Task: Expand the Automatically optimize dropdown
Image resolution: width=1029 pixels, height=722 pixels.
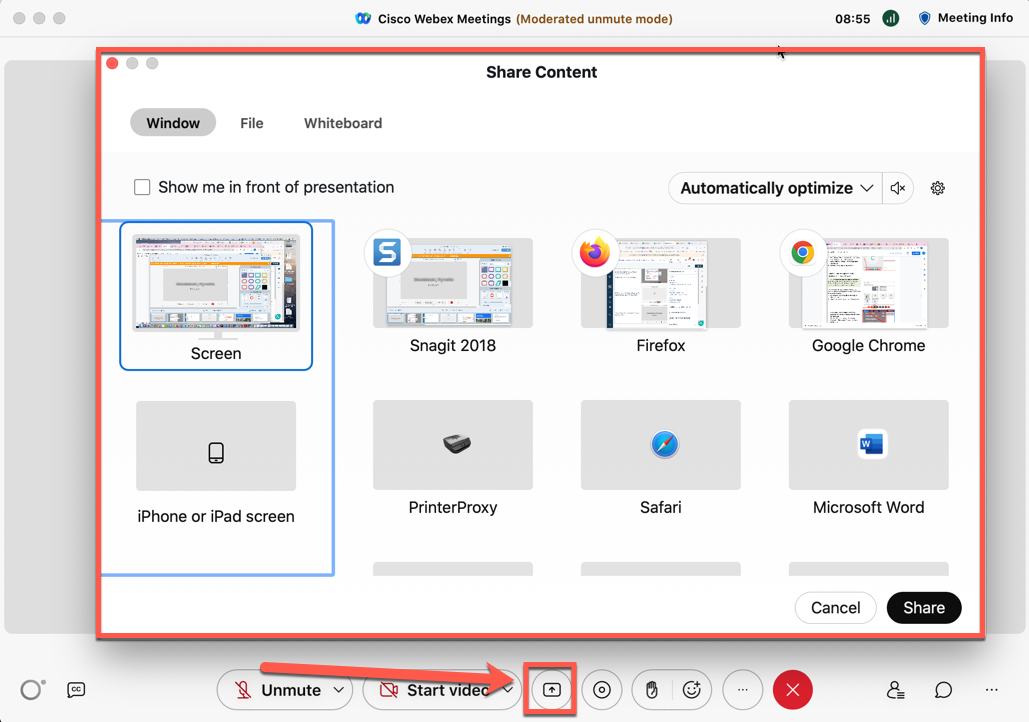Action: pos(776,188)
